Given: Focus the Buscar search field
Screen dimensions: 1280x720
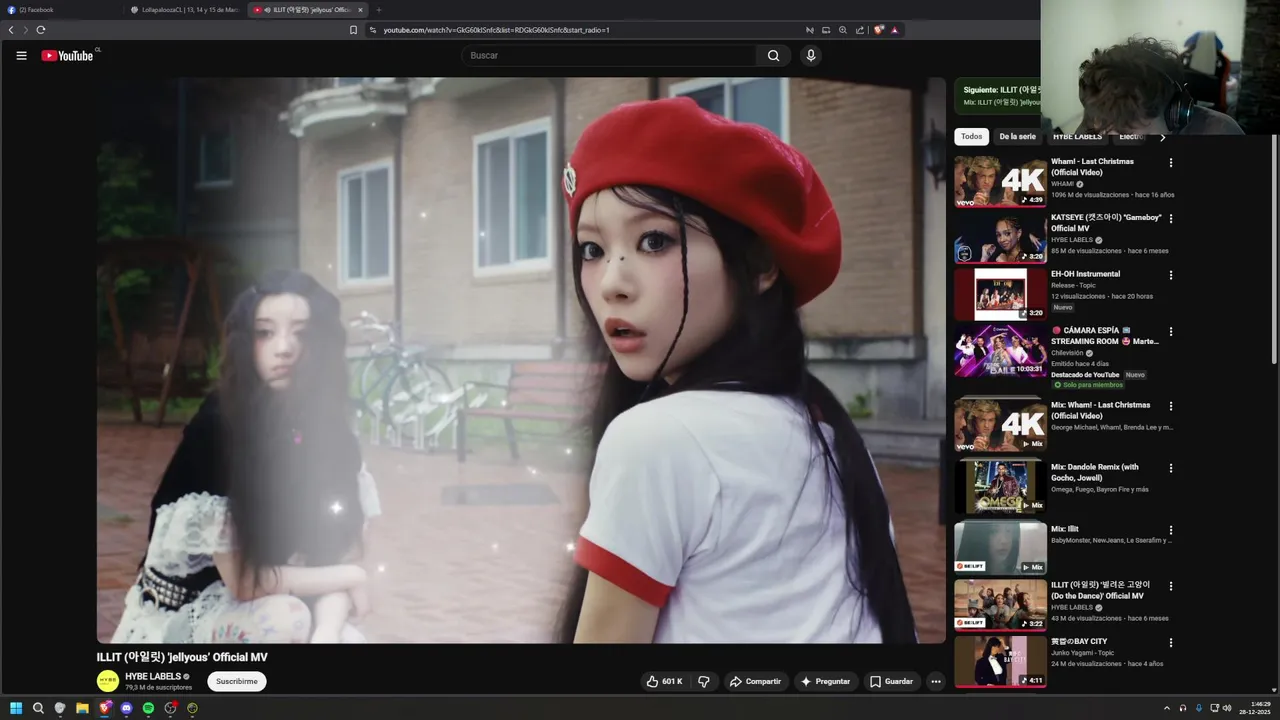Looking at the screenshot, I should click(x=610, y=56).
